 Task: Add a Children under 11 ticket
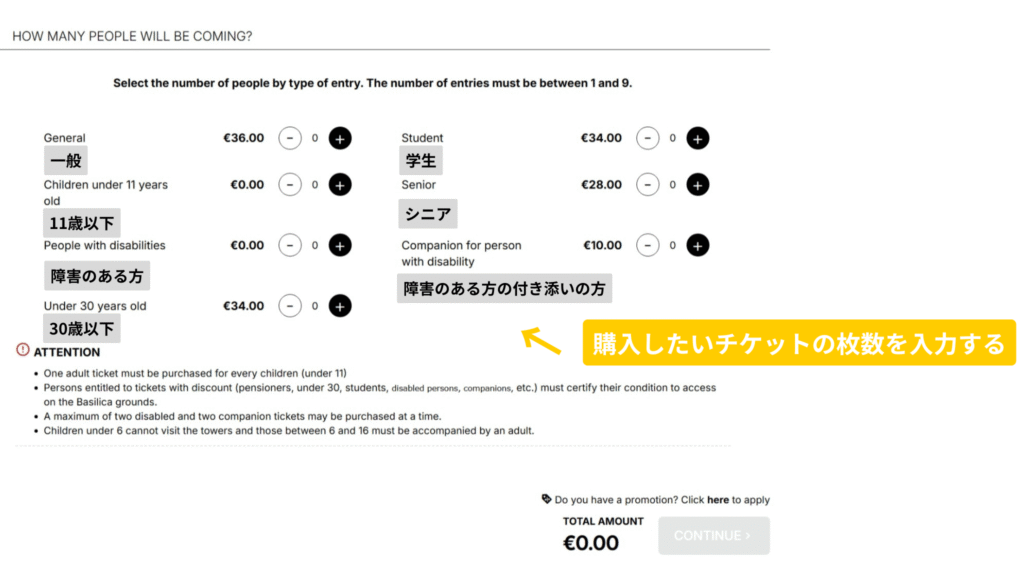click(340, 185)
